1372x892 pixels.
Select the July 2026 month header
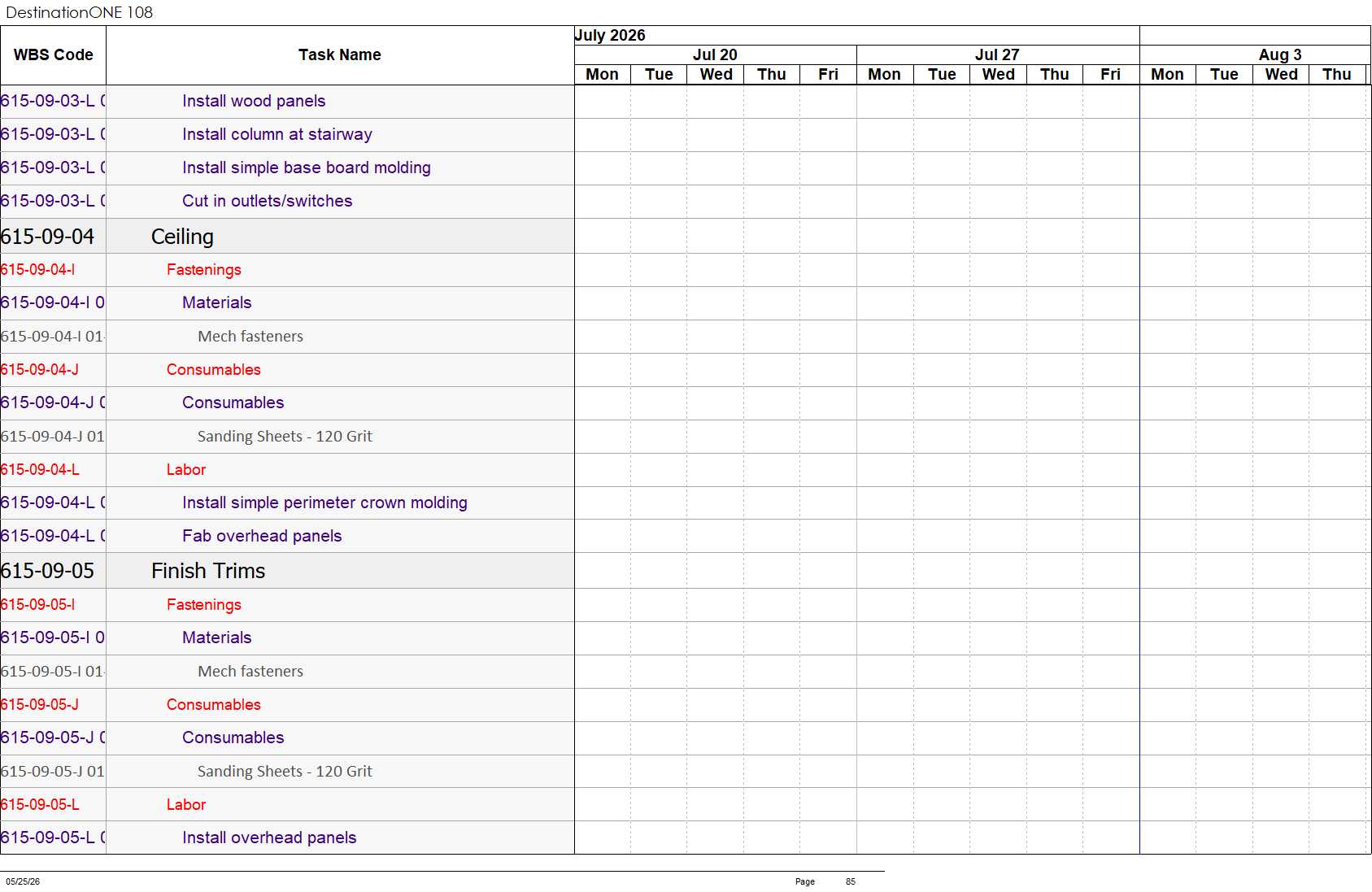610,35
